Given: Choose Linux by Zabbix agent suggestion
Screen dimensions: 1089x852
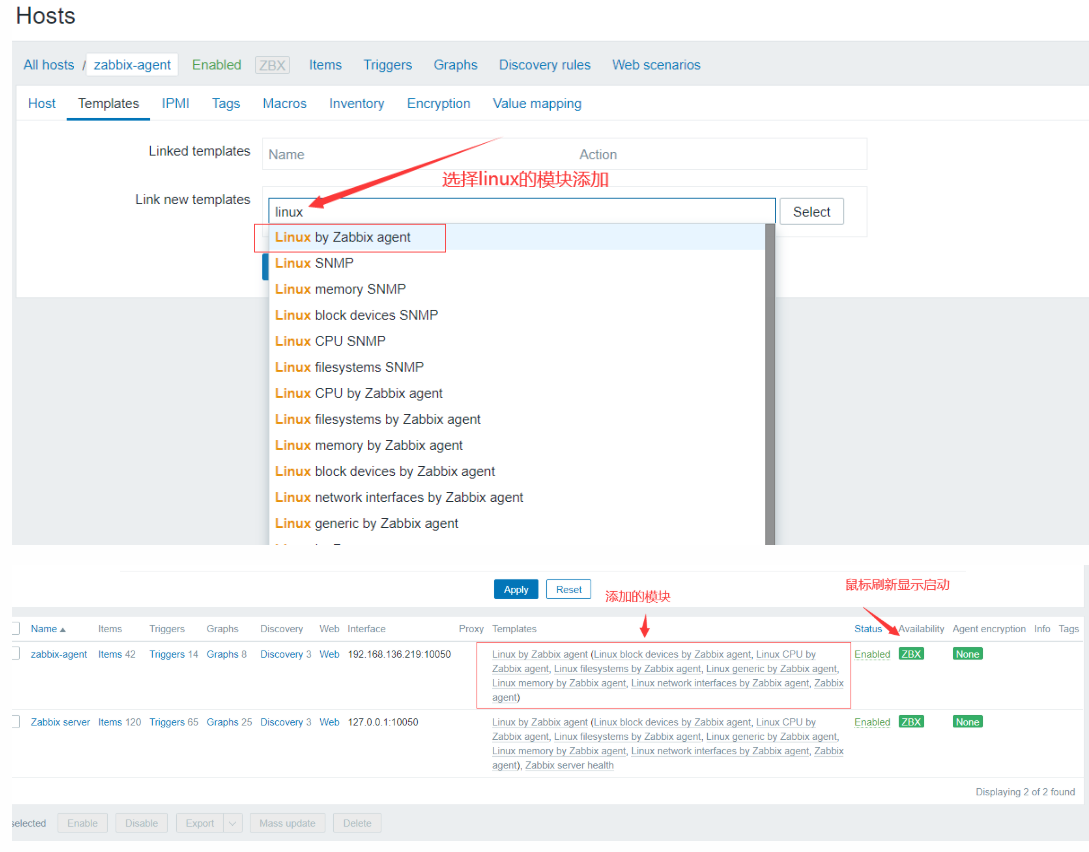Looking at the screenshot, I should (x=517, y=237).
